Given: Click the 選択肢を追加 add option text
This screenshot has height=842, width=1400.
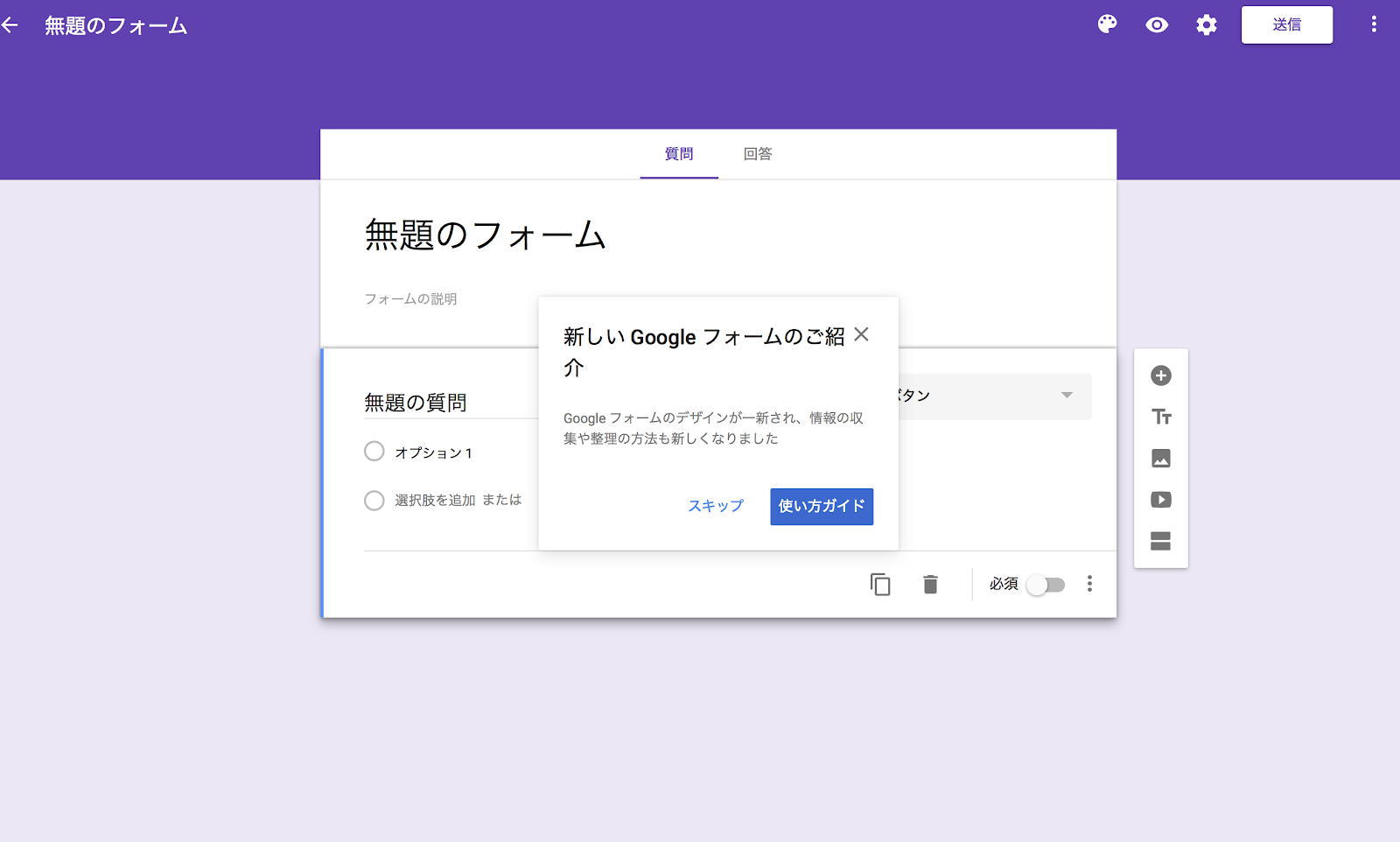Looking at the screenshot, I should pos(435,500).
